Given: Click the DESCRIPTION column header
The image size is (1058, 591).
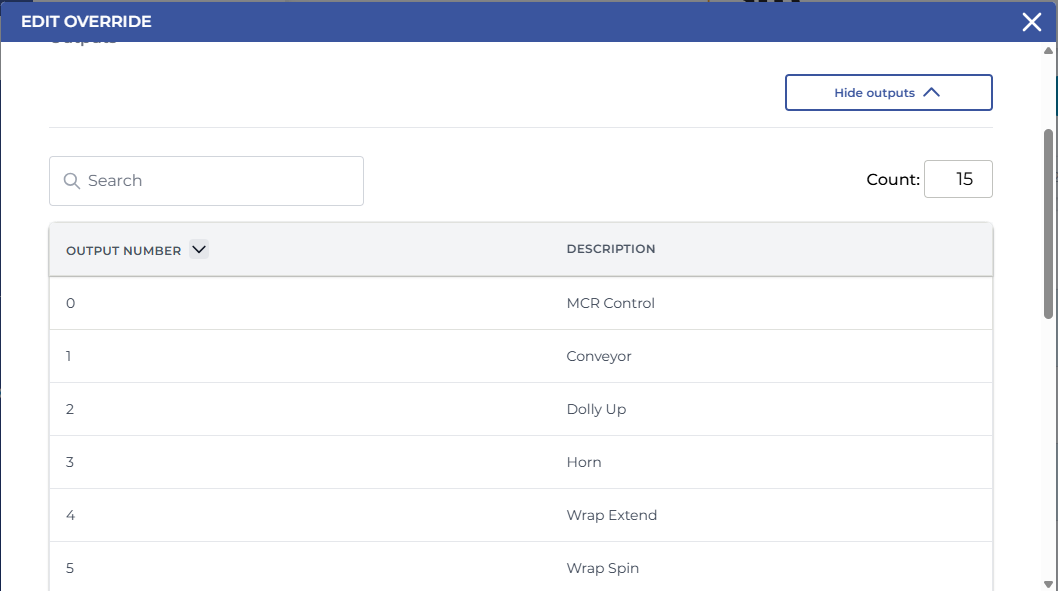Looking at the screenshot, I should [x=610, y=249].
